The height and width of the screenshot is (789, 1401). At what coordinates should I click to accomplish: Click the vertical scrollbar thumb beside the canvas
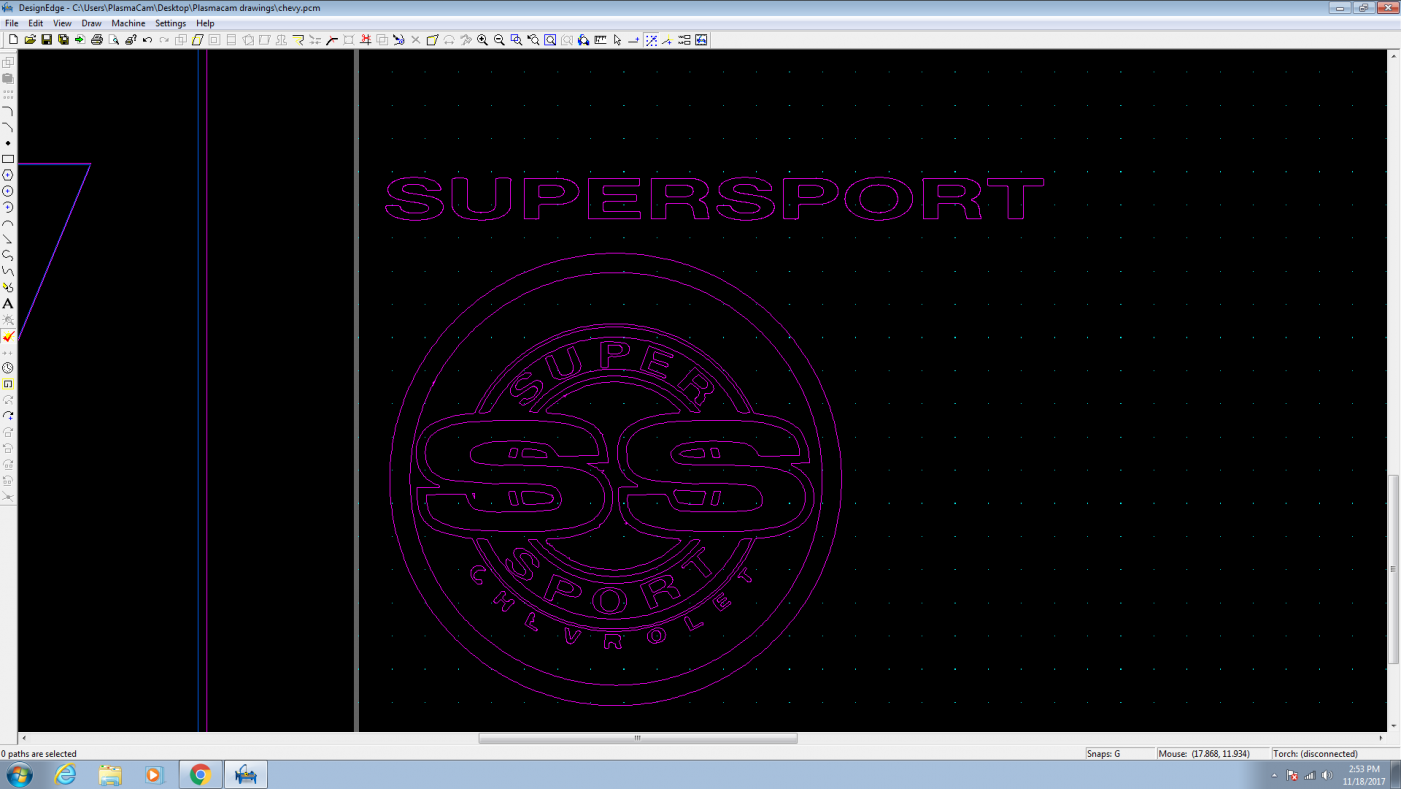pos(1394,569)
